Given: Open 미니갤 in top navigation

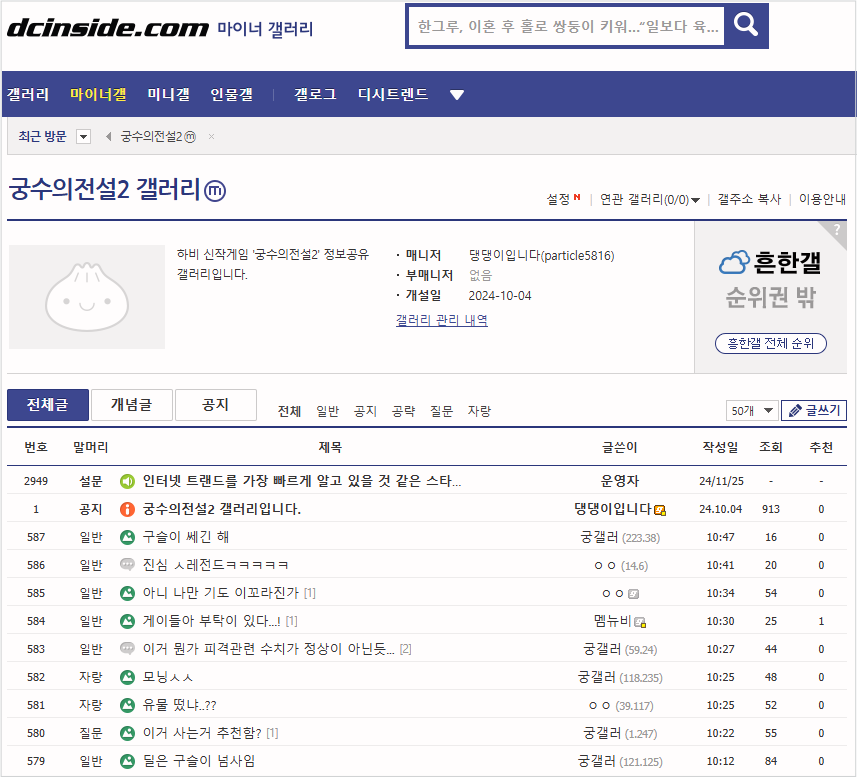Looking at the screenshot, I should (x=169, y=95).
